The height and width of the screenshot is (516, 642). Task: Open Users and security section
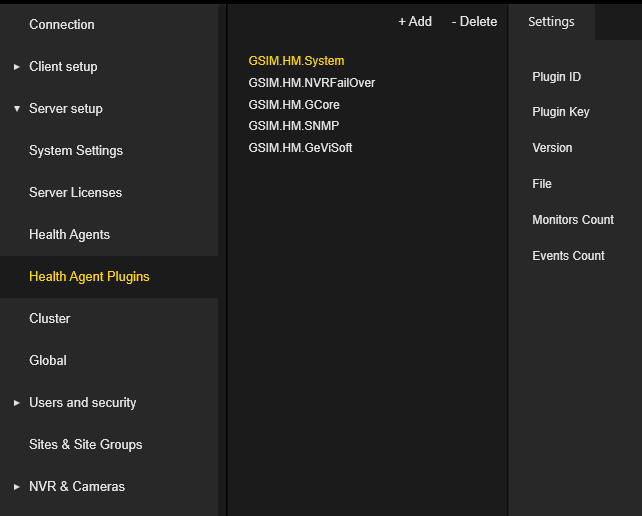[x=83, y=403]
